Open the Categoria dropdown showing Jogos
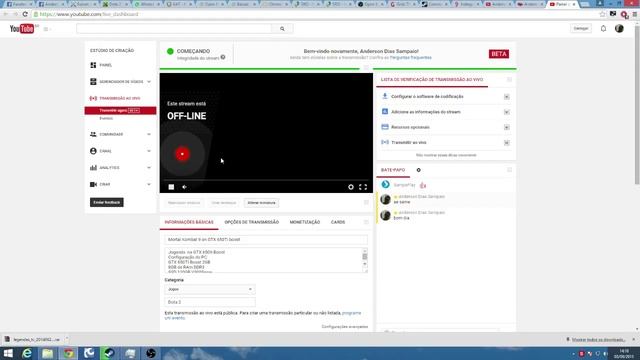Screen dimensions: 640x360 point(210,289)
